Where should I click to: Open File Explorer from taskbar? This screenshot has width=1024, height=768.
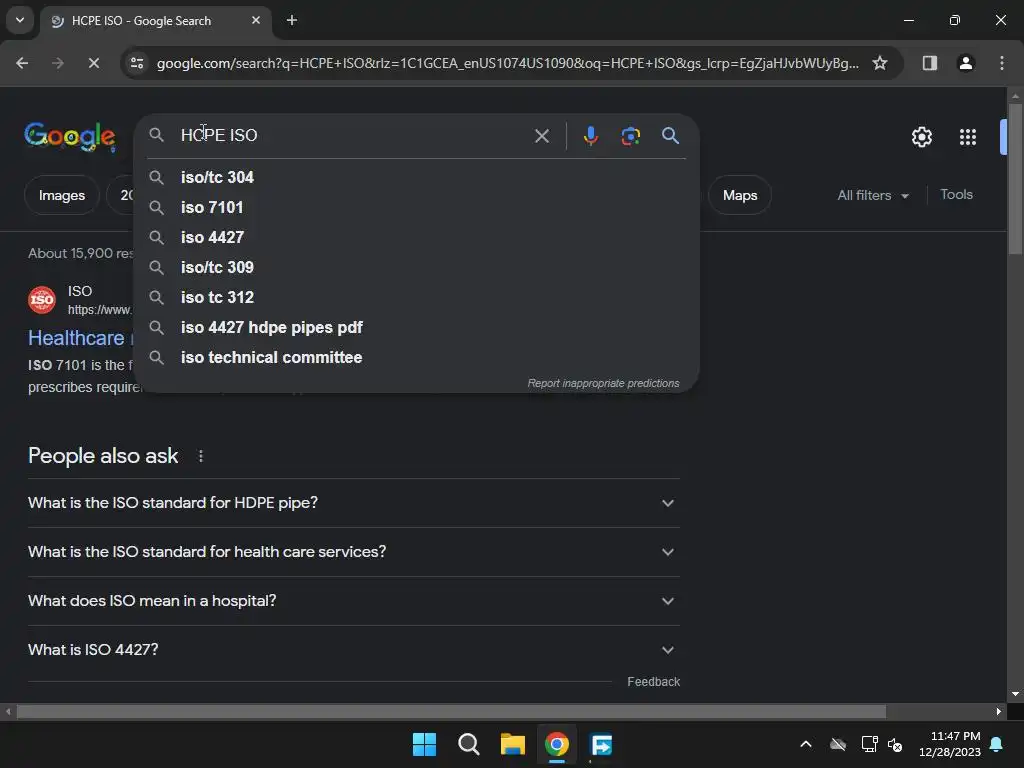pyautogui.click(x=513, y=744)
